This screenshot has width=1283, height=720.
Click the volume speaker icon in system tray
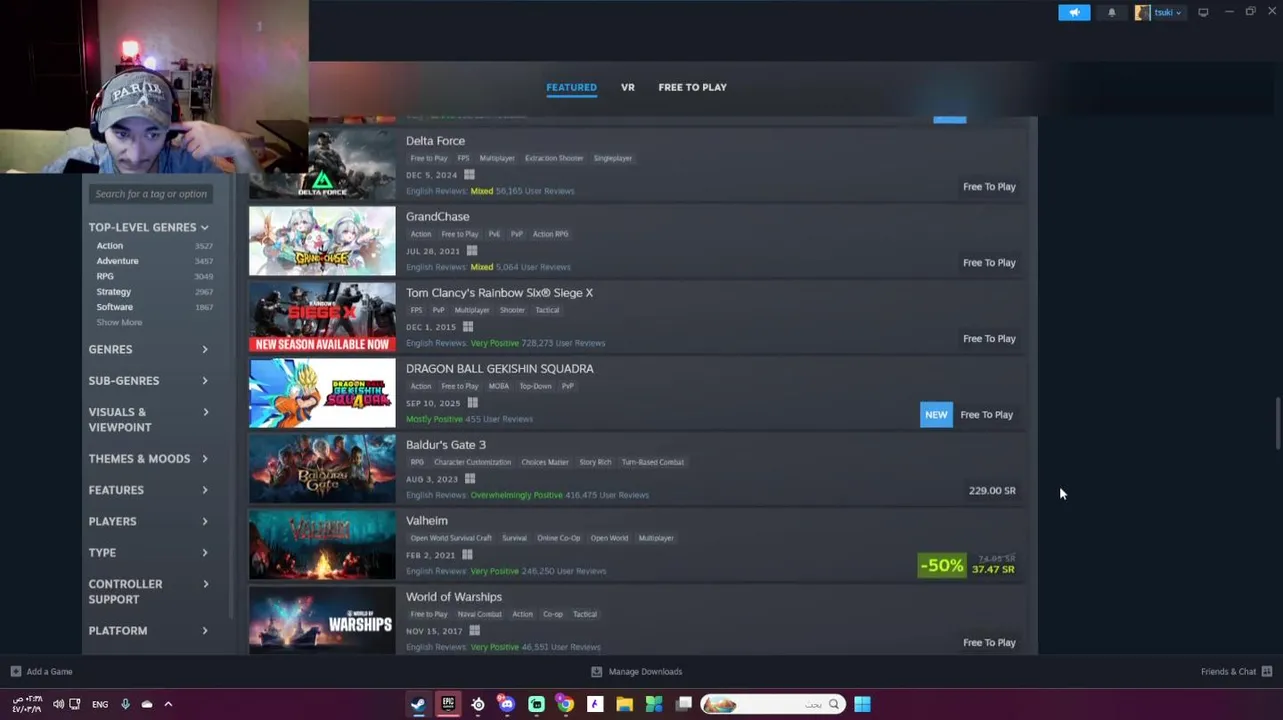[x=58, y=704]
